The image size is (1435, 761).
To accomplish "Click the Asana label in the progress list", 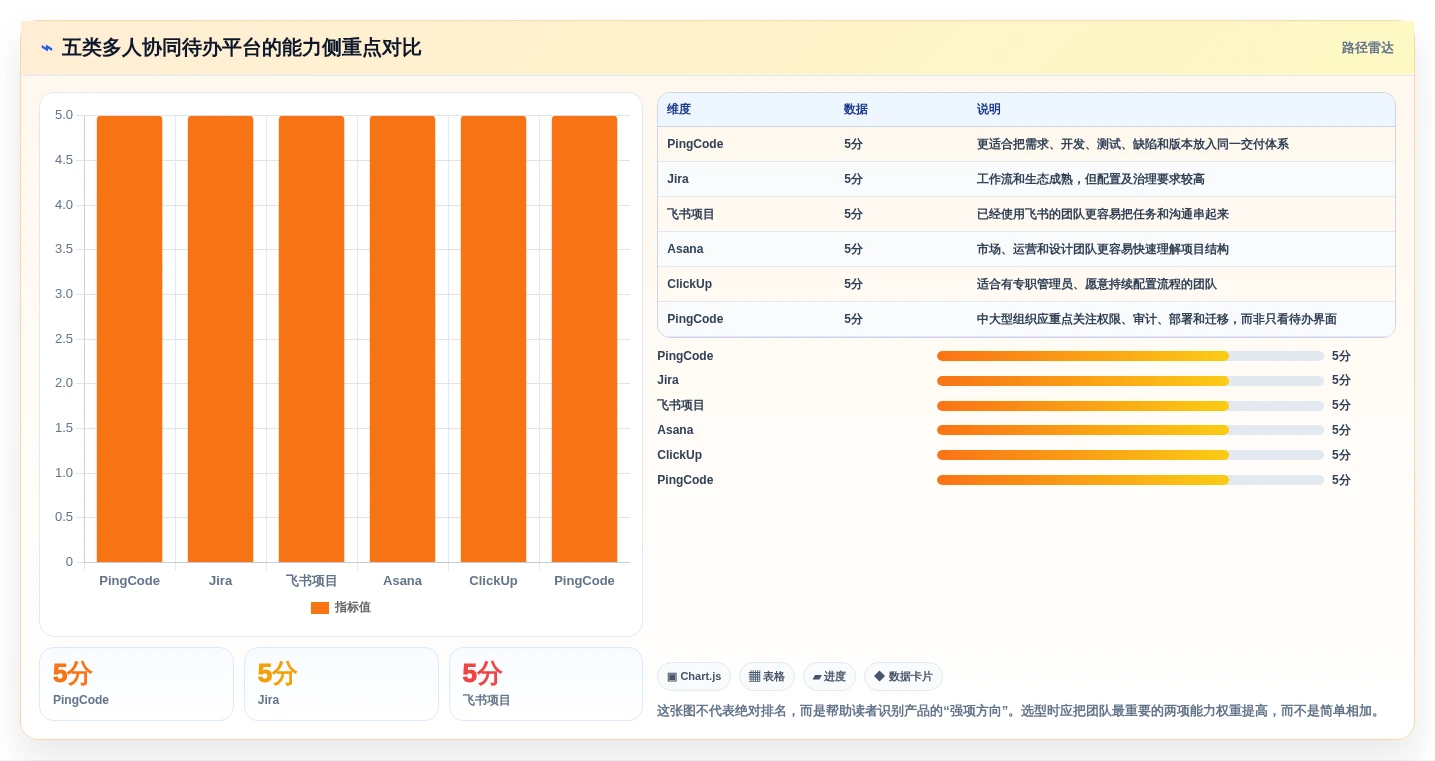I will point(675,430).
